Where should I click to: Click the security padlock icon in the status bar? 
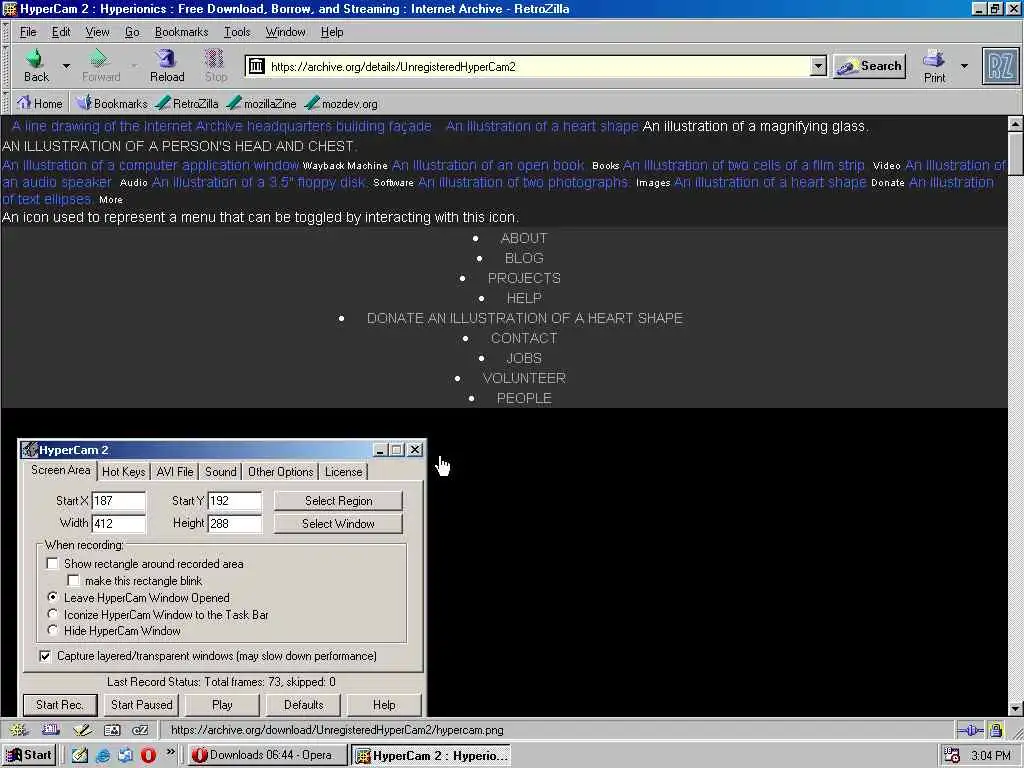pyautogui.click(x=995, y=730)
